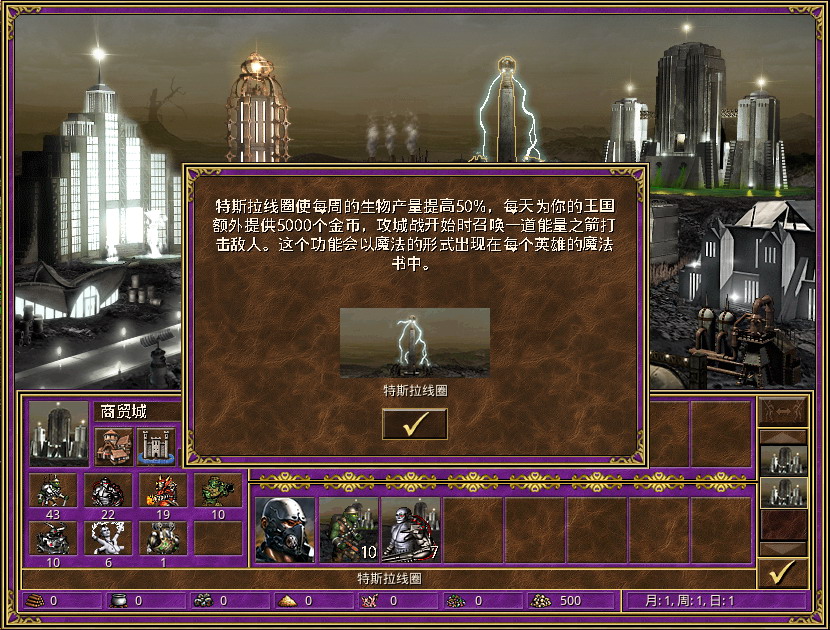Click status bar text 特斯拉线圈

[390, 578]
